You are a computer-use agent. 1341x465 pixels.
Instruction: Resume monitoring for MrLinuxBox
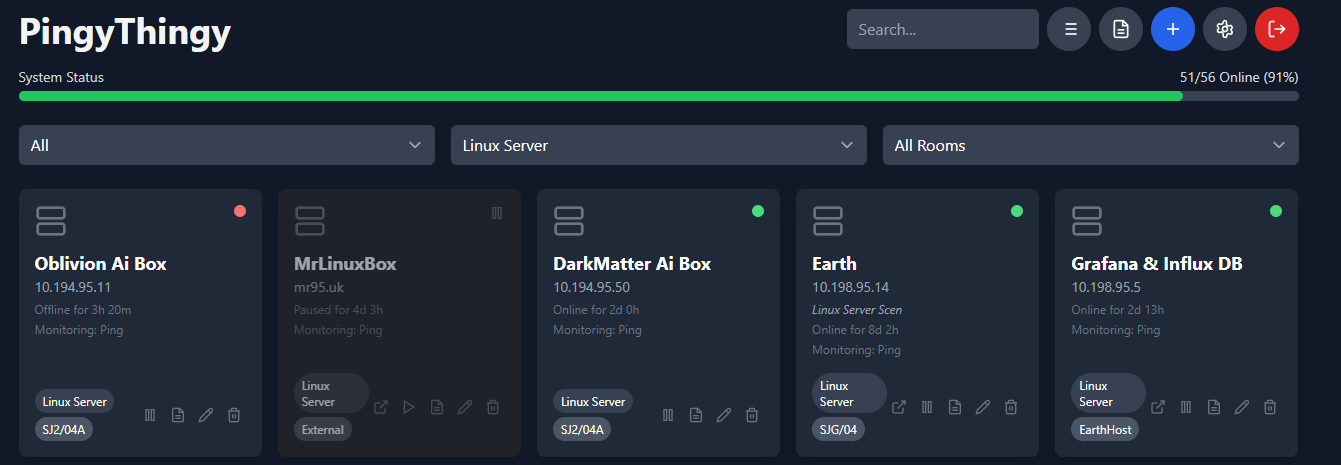409,407
